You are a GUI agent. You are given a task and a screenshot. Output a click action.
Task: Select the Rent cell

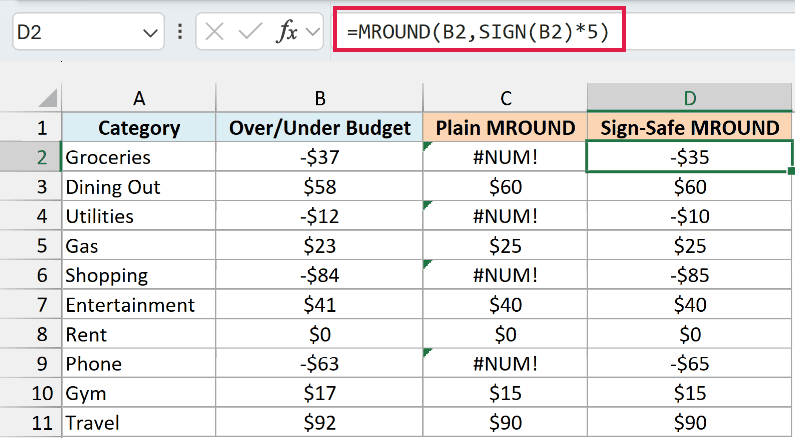139,334
